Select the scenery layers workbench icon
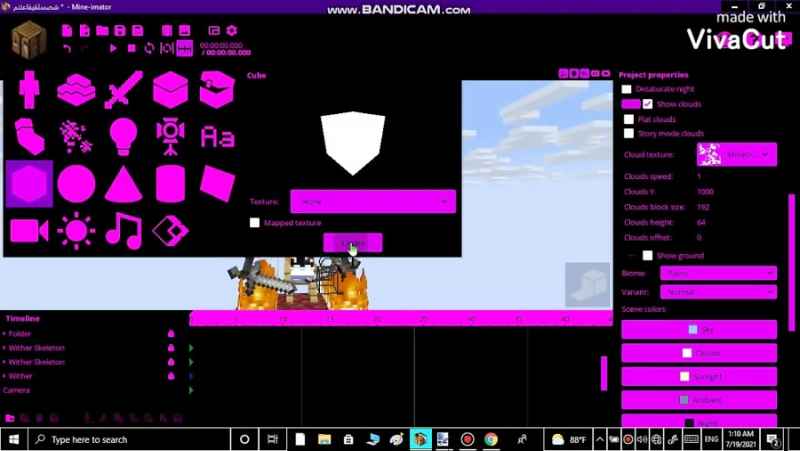Screen dimensions: 800x451 [76, 90]
